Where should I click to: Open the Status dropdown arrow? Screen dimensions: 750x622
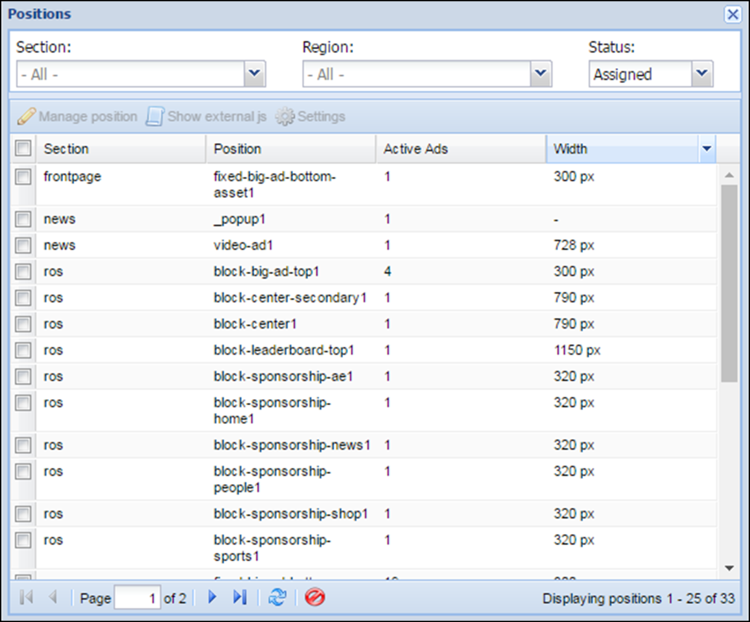click(702, 74)
